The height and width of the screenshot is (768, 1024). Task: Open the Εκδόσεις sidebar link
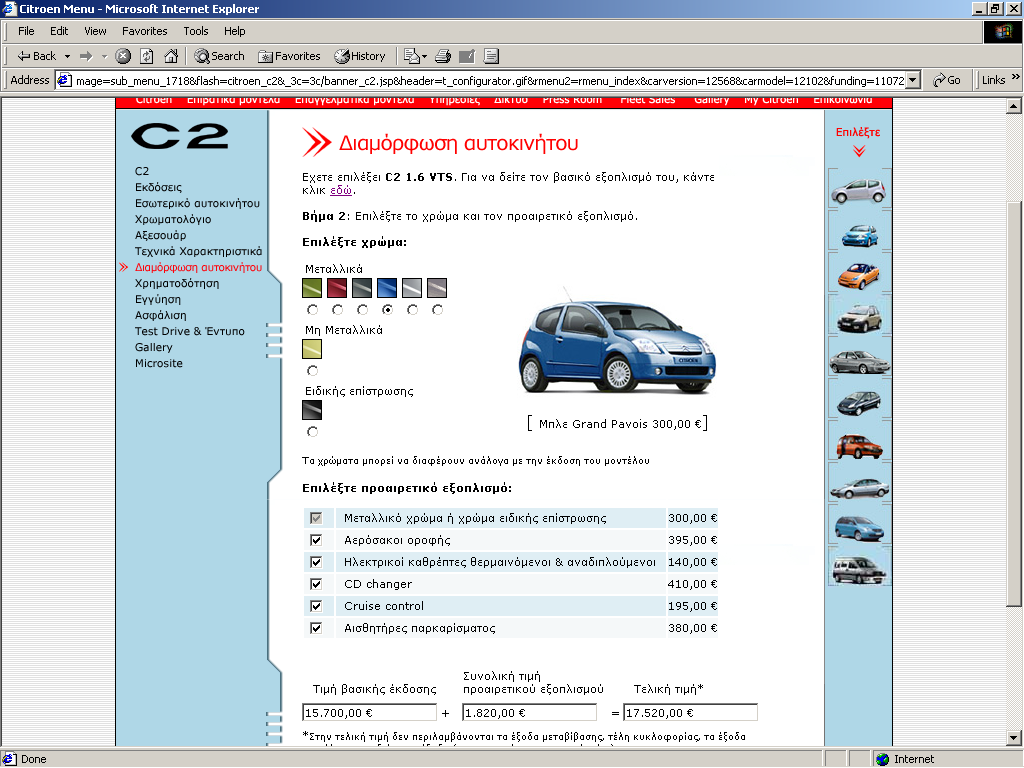158,187
